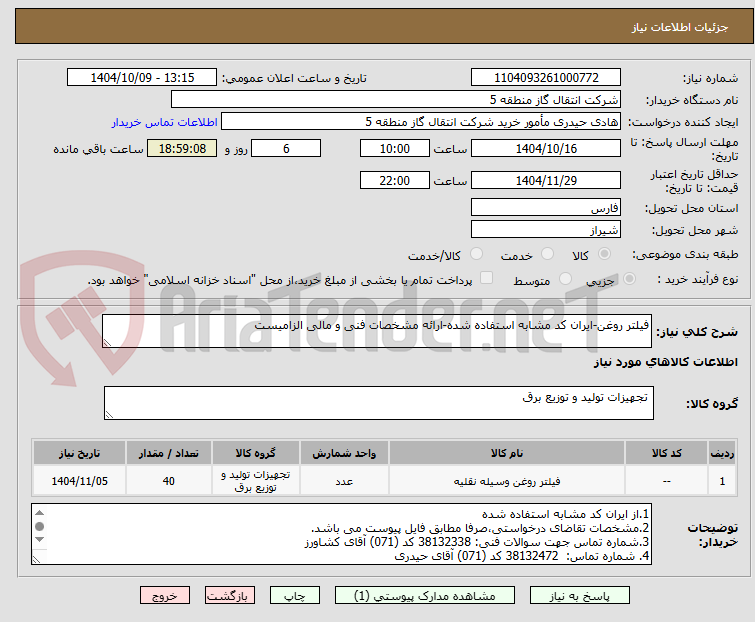Click the ردیف column header
Viewport: 755px width, 622px height.
(722, 453)
